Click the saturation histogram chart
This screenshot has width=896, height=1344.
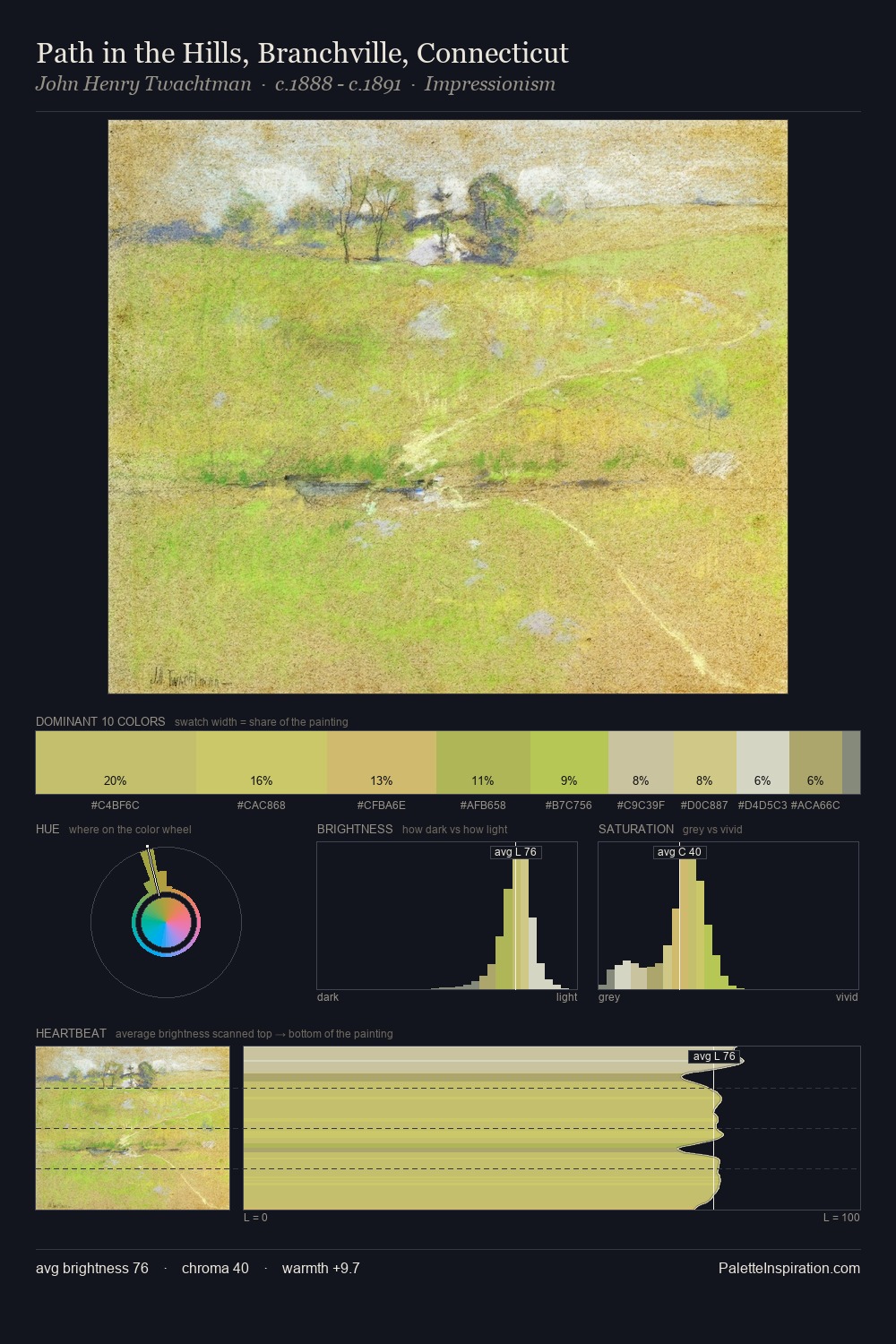728,916
